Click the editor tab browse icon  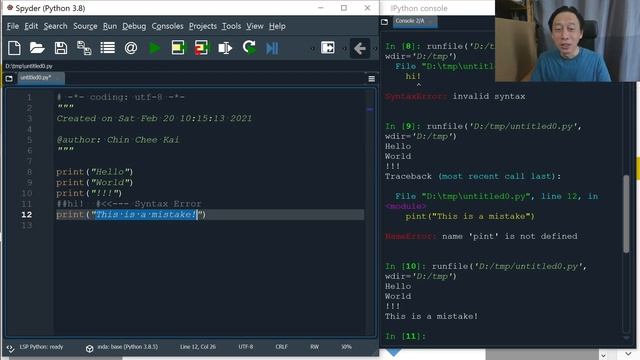(x=9, y=78)
